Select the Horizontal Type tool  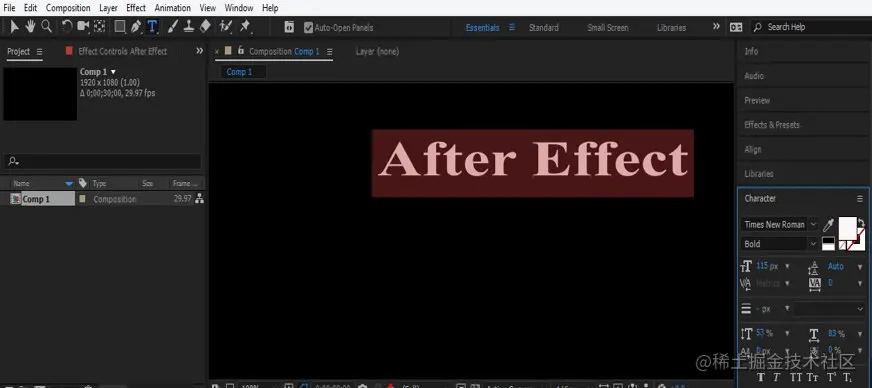152,26
